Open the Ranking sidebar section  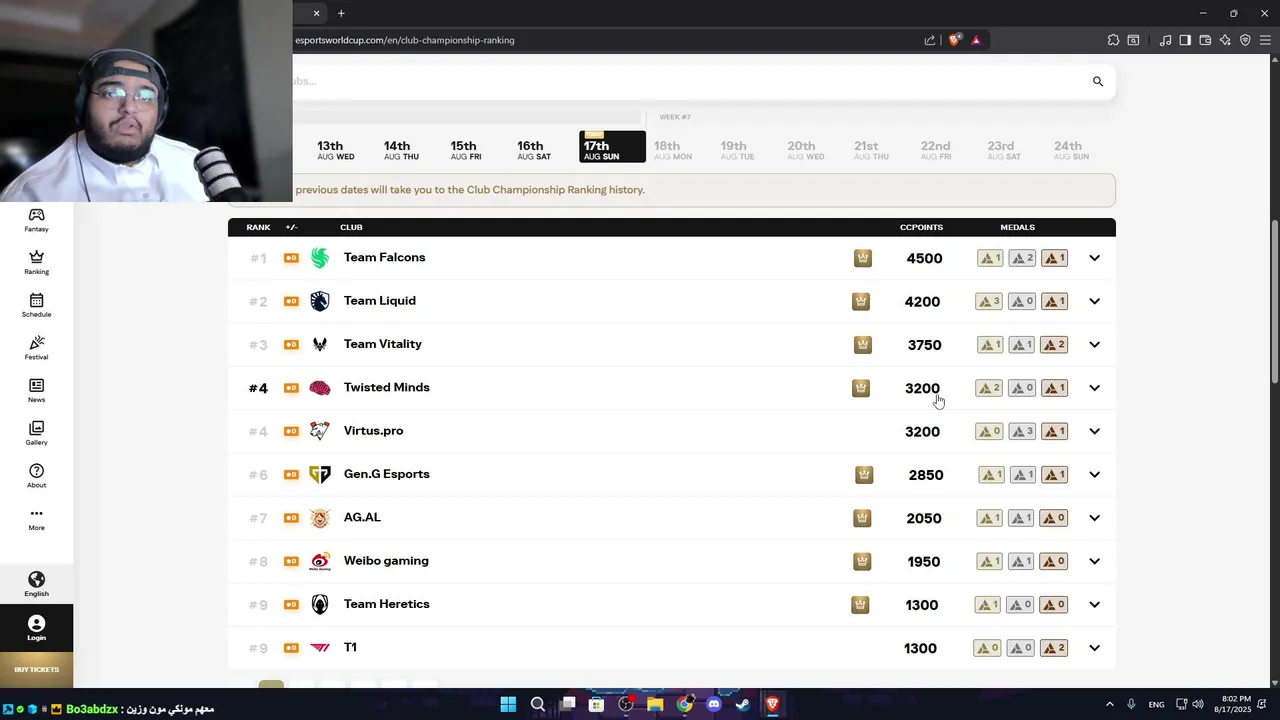pyautogui.click(x=36, y=263)
